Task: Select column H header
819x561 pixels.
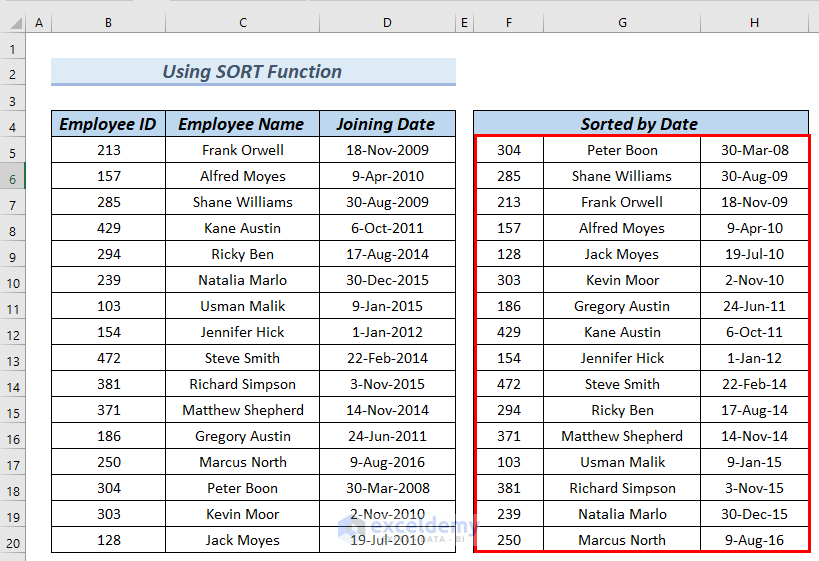Action: point(754,22)
